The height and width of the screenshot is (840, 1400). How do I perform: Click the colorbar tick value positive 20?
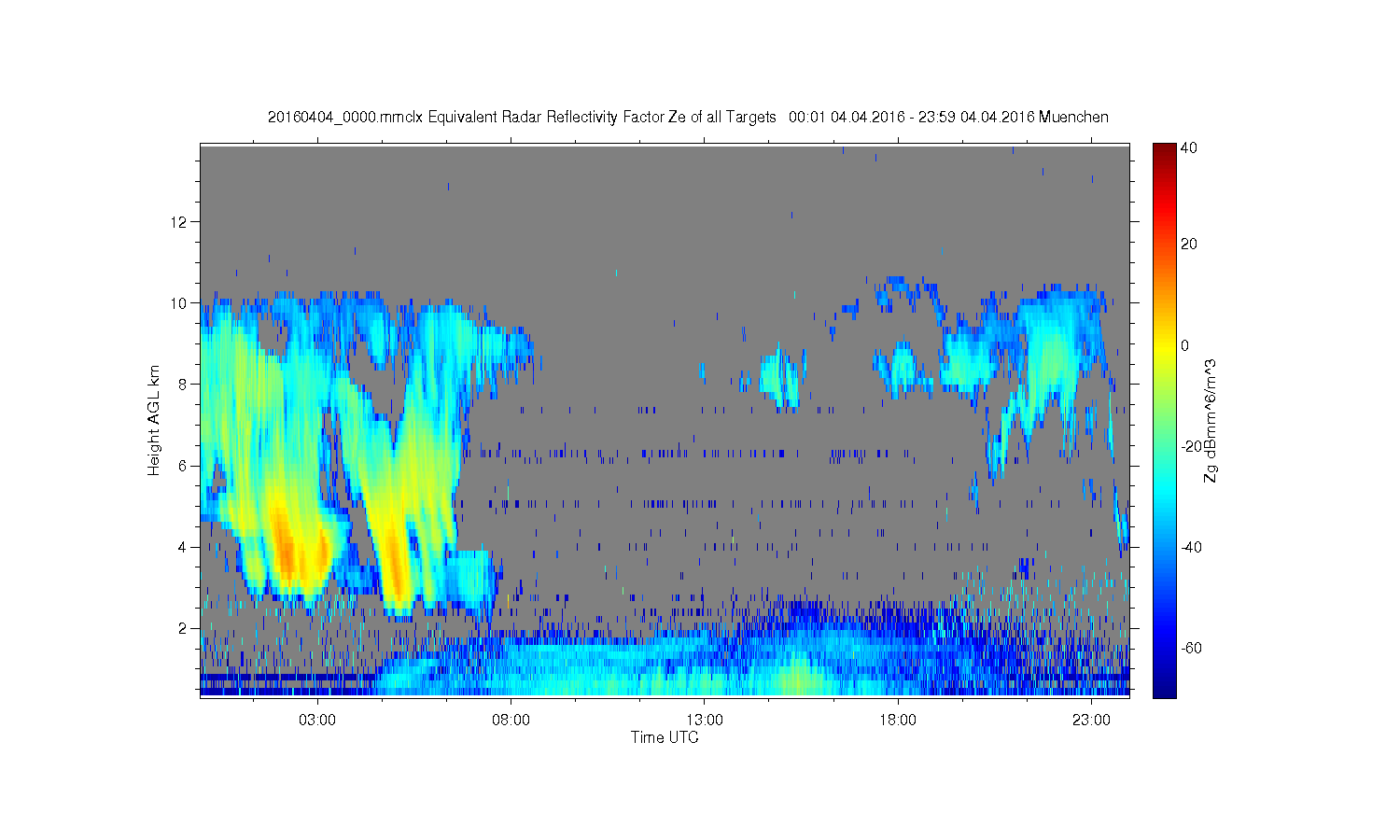1189,245
